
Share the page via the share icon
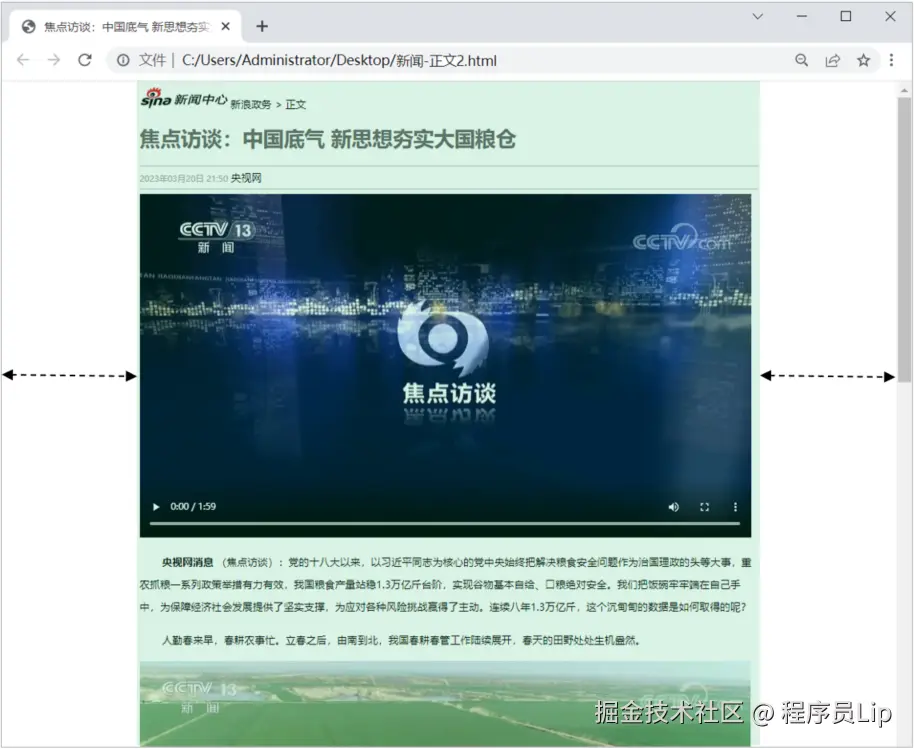(x=833, y=60)
